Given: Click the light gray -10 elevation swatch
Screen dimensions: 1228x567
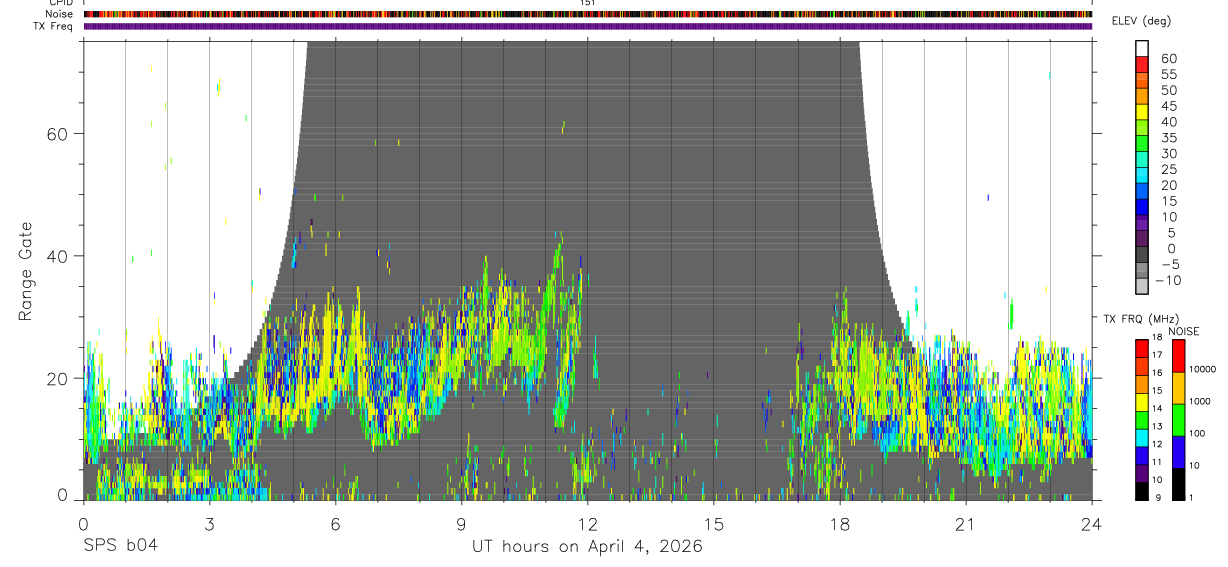Looking at the screenshot, I should pyautogui.click(x=1141, y=286).
